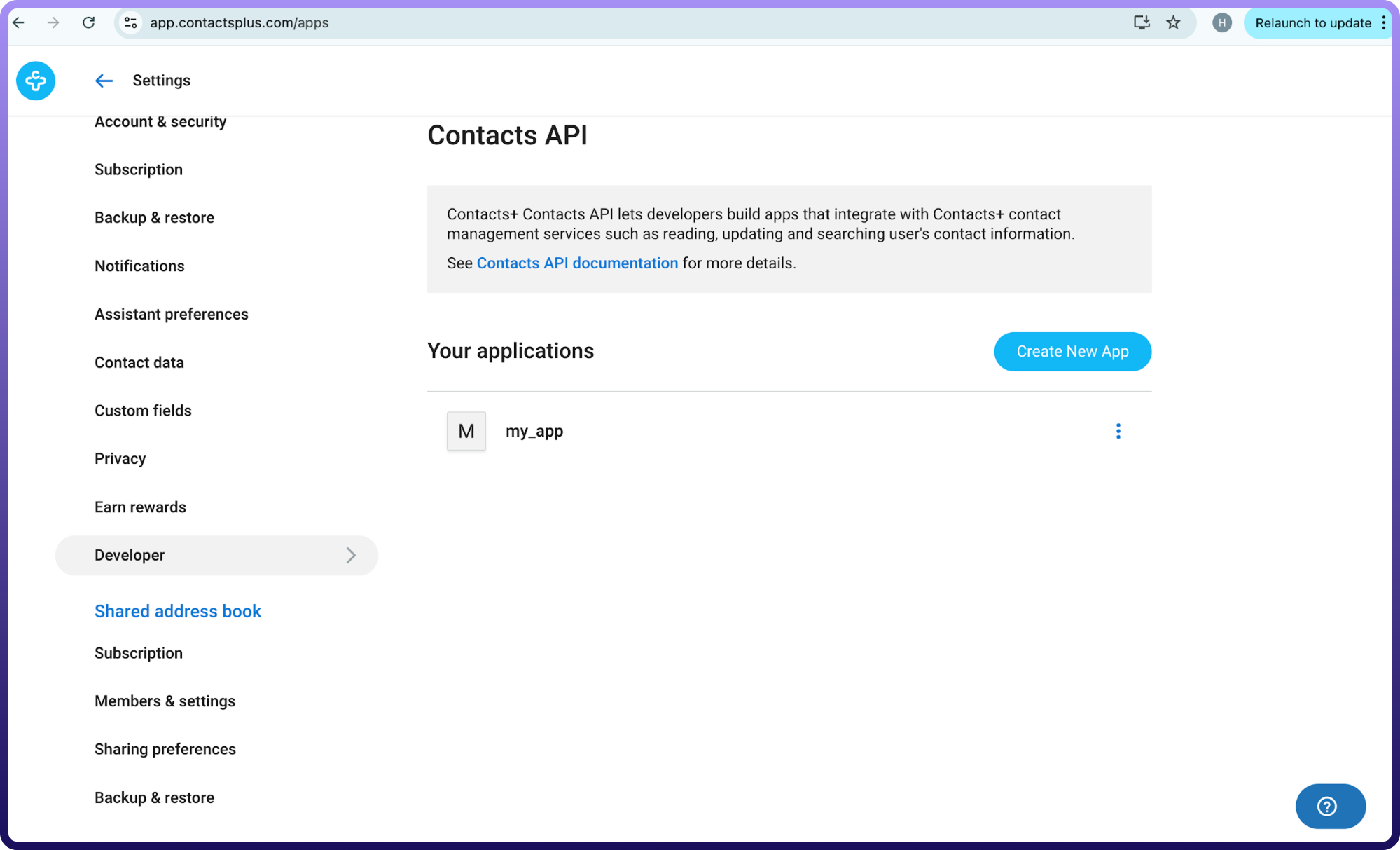The image size is (1400, 850).
Task: Open the Contacts API documentation link
Action: [577, 263]
